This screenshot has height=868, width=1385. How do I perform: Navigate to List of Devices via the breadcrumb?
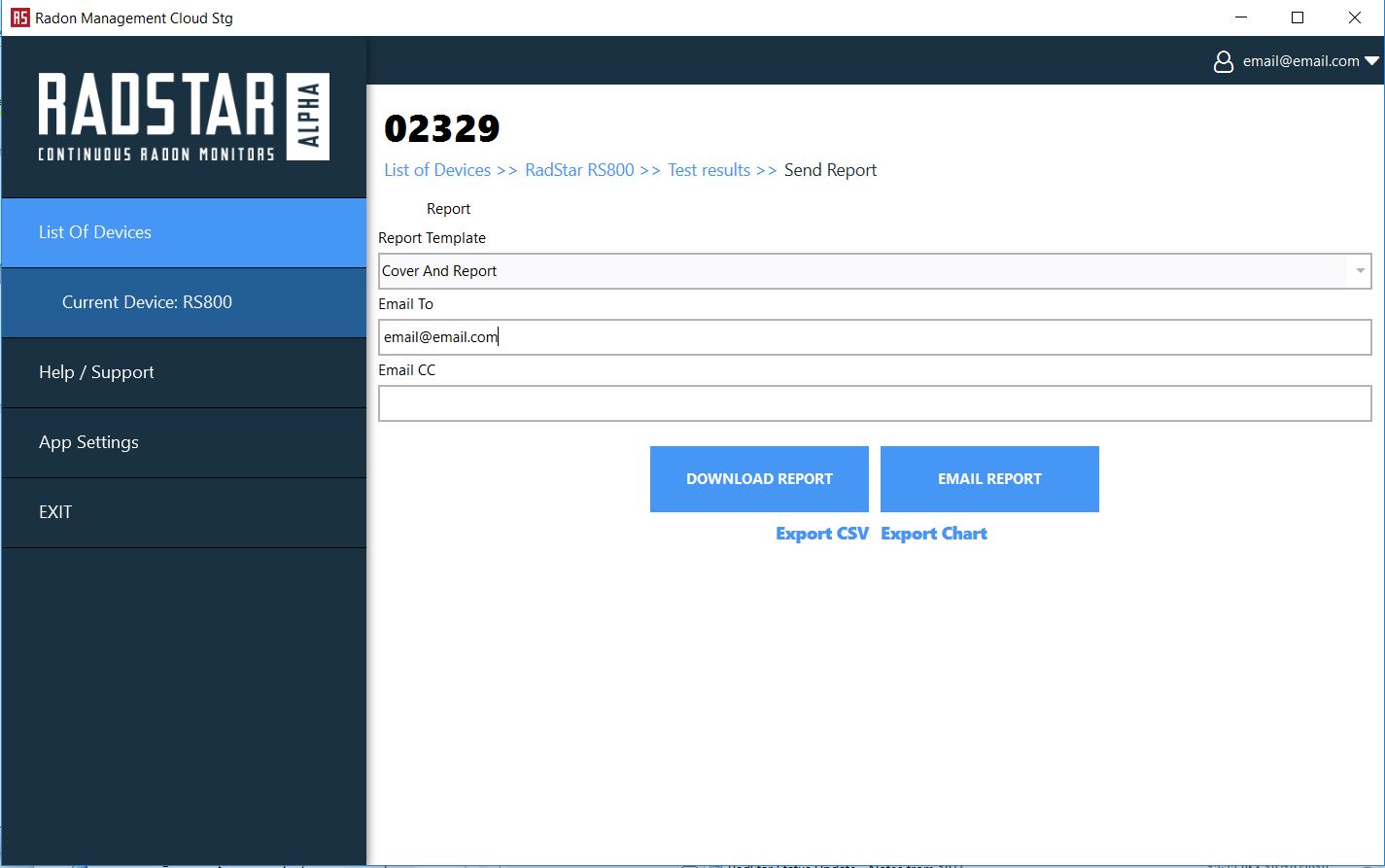click(x=436, y=169)
